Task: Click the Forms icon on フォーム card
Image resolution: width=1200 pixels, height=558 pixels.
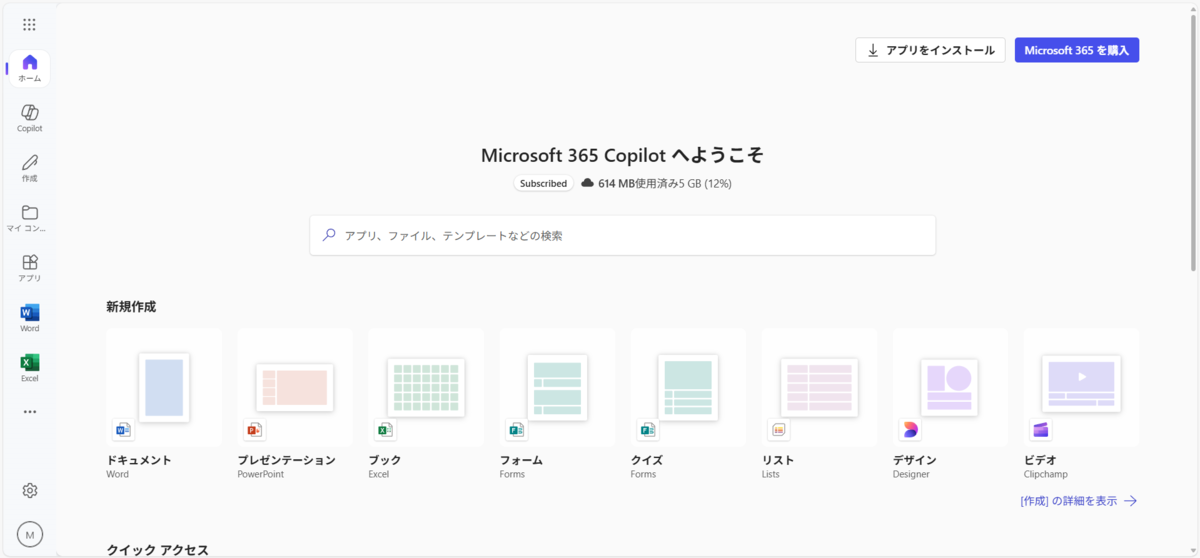Action: tap(516, 430)
